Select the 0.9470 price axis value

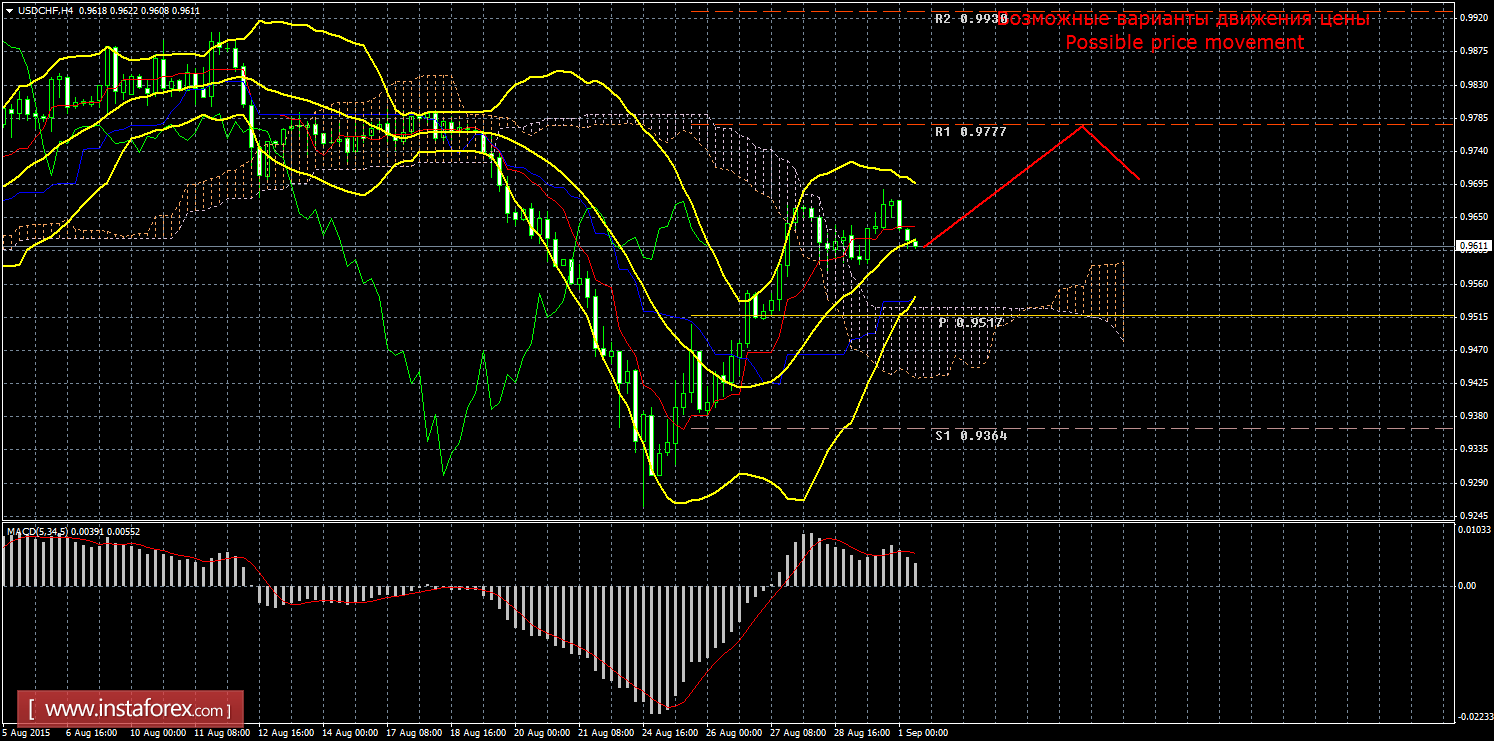[1473, 350]
